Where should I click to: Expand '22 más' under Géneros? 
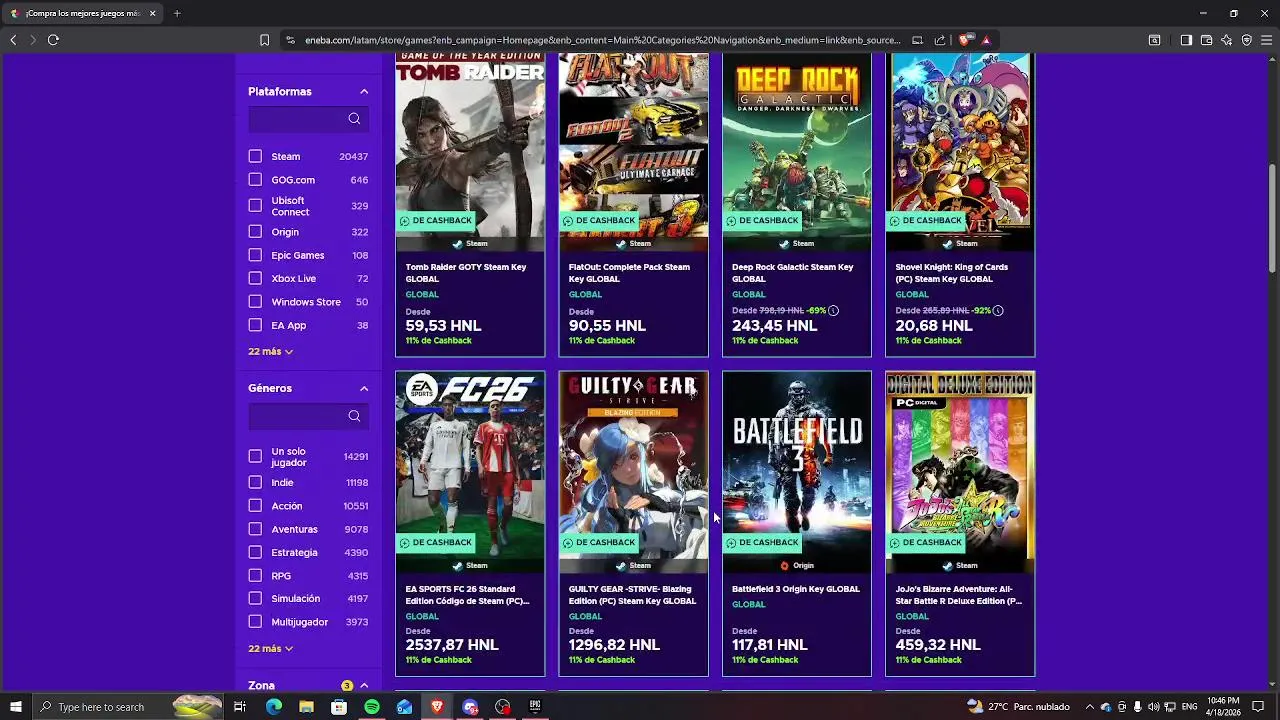pyautogui.click(x=270, y=648)
